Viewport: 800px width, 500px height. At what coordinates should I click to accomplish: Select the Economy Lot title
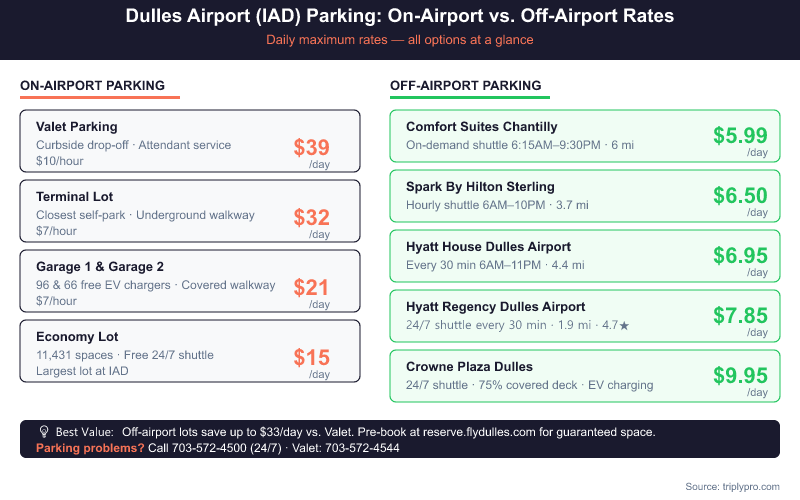tap(77, 337)
